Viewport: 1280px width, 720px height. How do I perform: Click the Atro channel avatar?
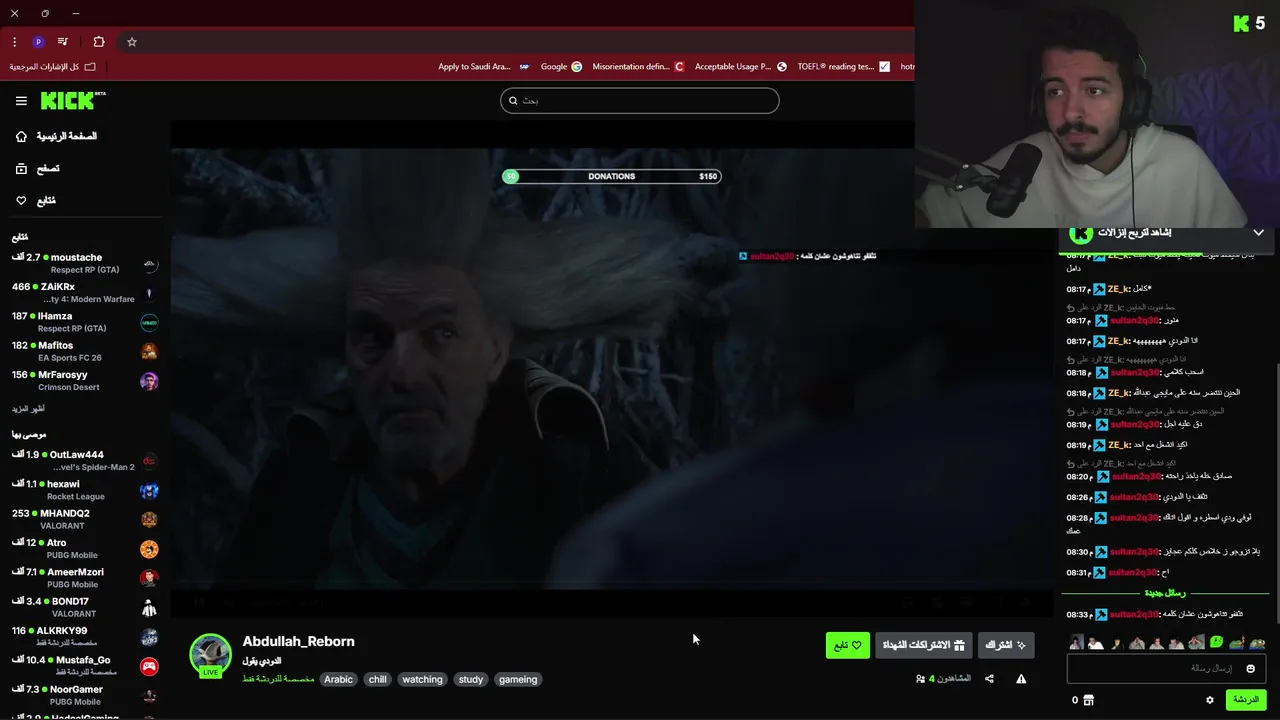[149, 549]
